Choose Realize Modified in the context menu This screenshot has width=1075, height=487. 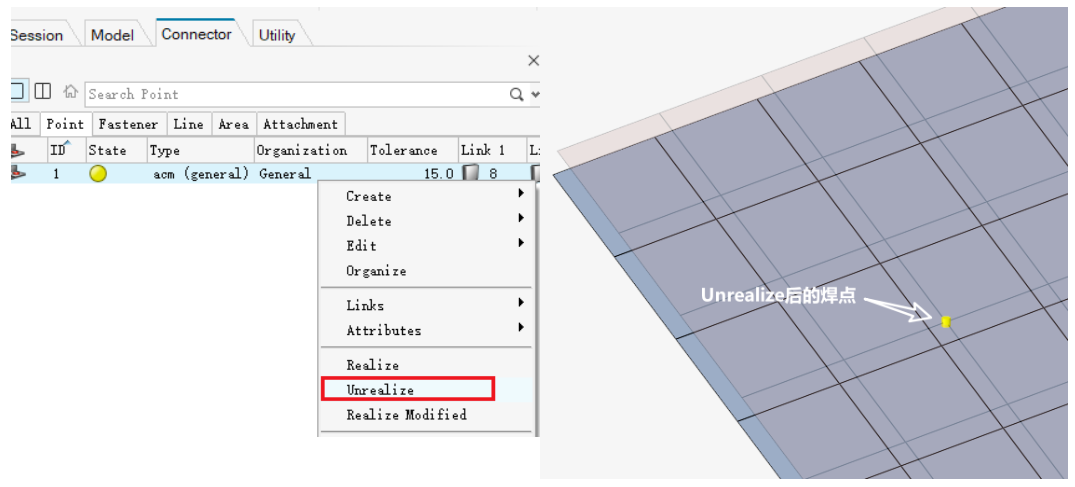tap(426, 414)
